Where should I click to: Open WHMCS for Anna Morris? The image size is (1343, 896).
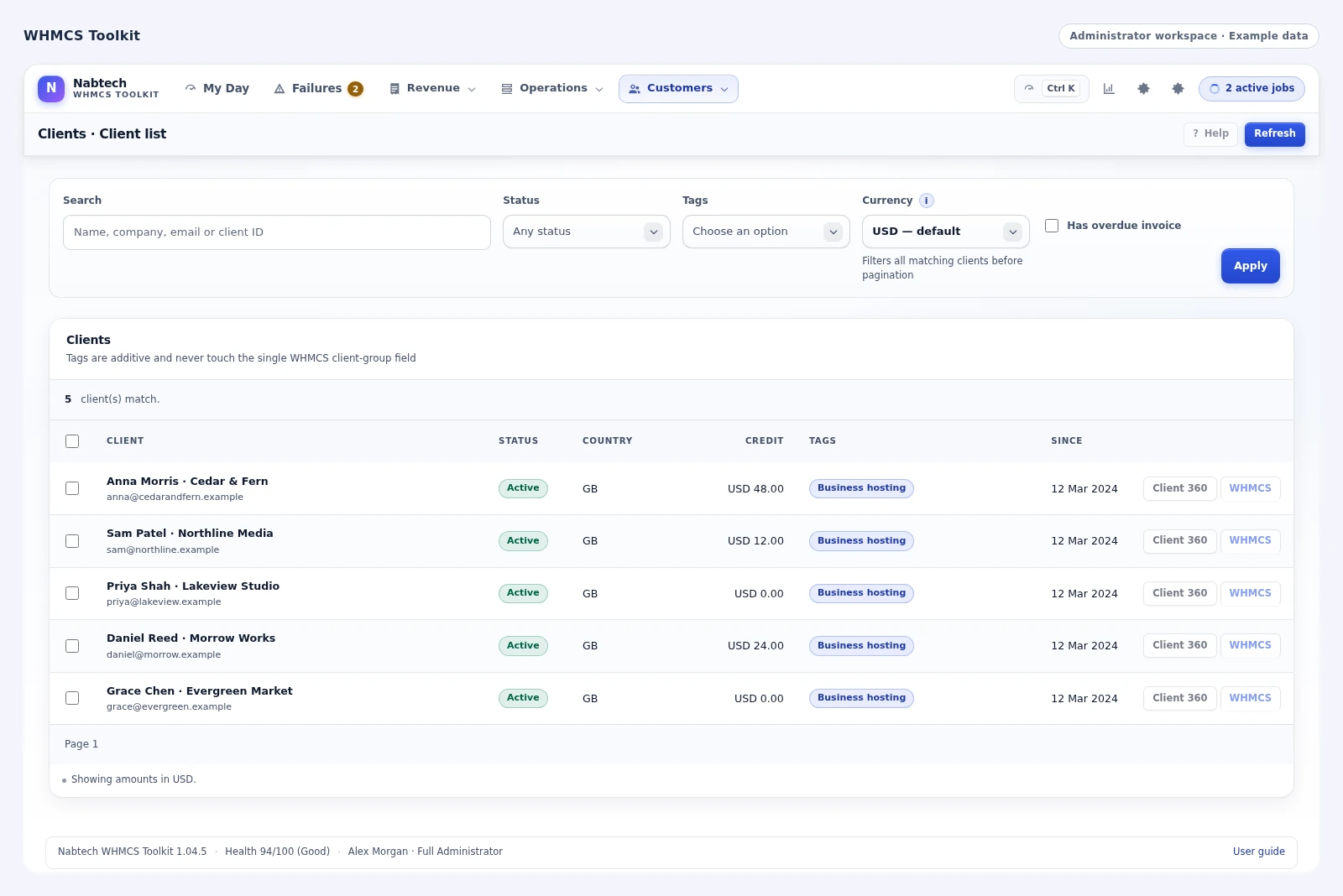[1250, 488]
